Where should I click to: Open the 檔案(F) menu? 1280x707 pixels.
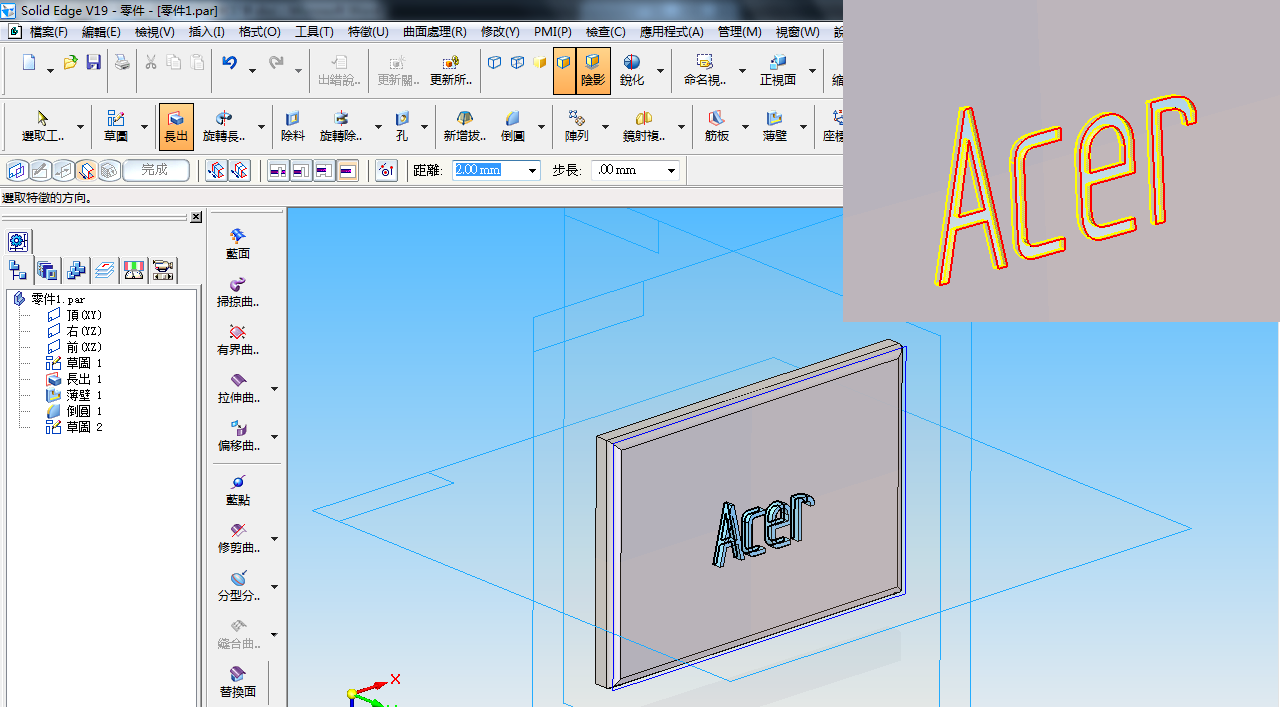[x=49, y=32]
